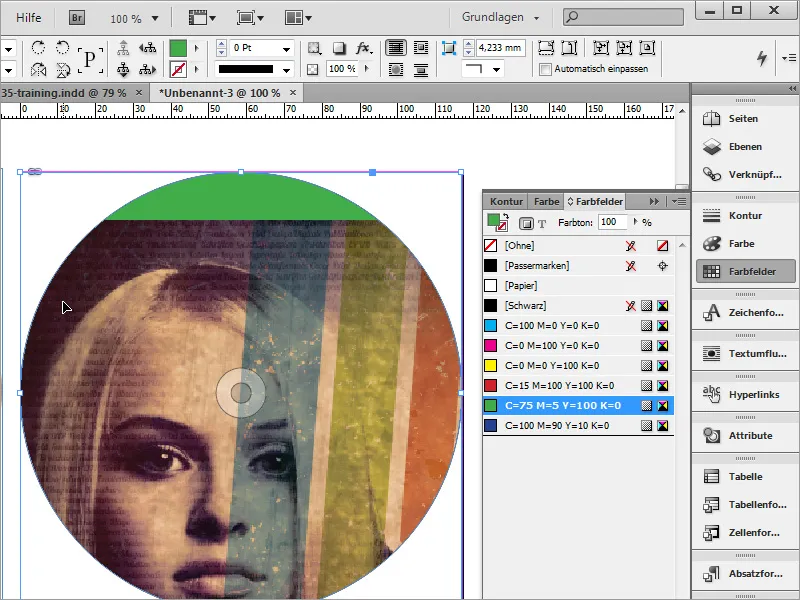This screenshot has width=800, height=600.
Task: Open the Hilfe menu
Action: click(x=29, y=18)
